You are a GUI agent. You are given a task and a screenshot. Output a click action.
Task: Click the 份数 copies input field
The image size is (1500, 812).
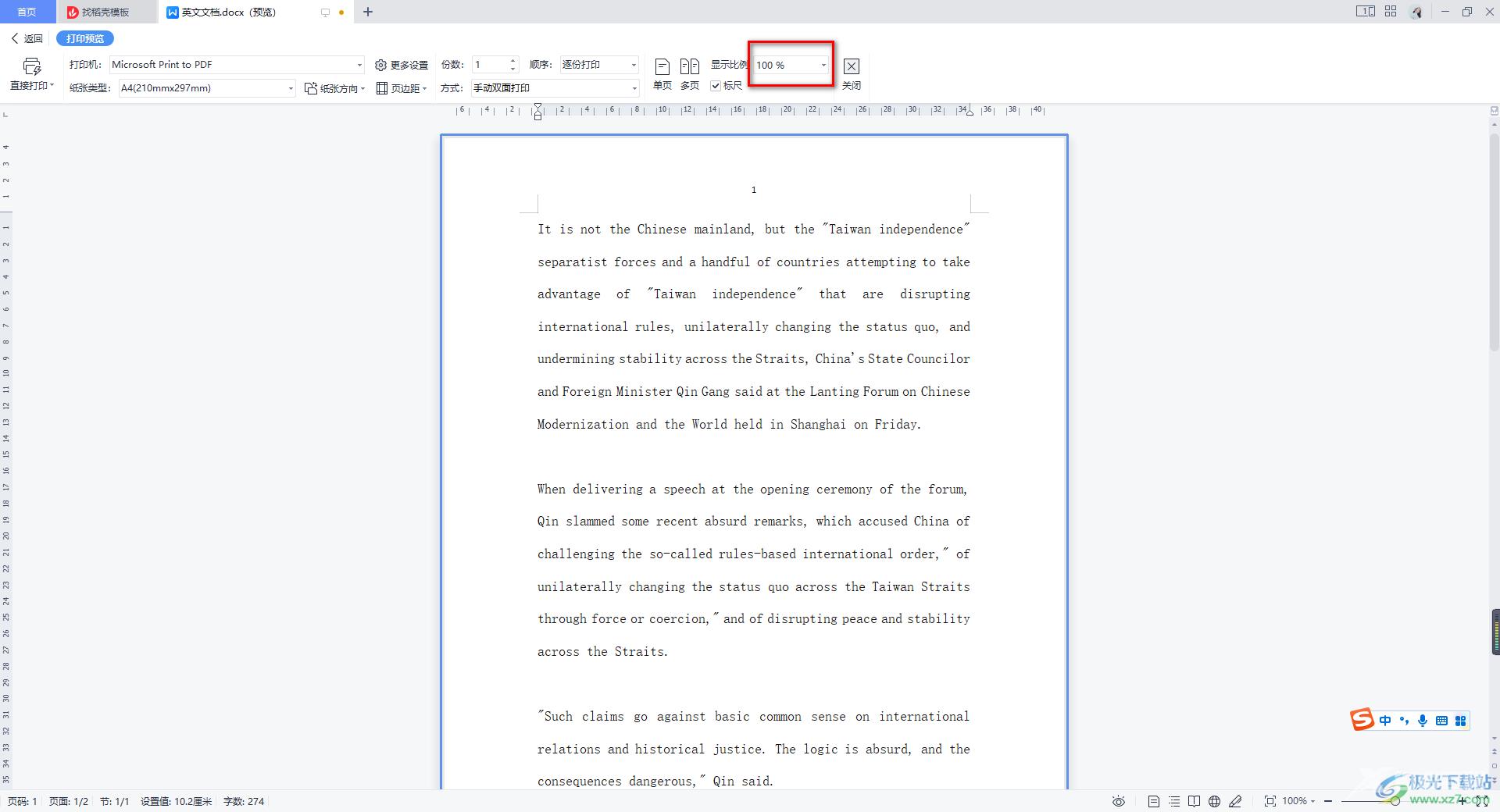pos(489,65)
